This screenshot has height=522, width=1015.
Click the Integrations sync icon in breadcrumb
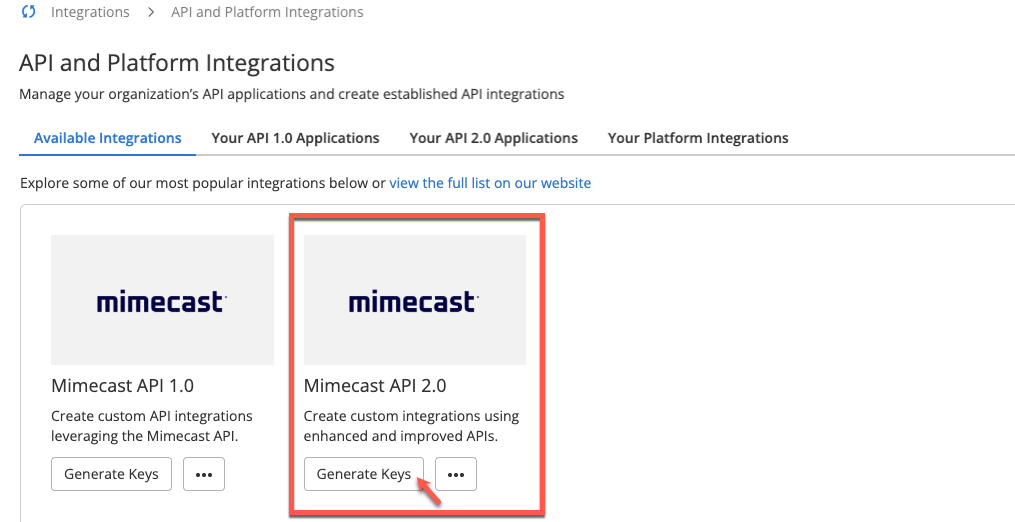[28, 12]
